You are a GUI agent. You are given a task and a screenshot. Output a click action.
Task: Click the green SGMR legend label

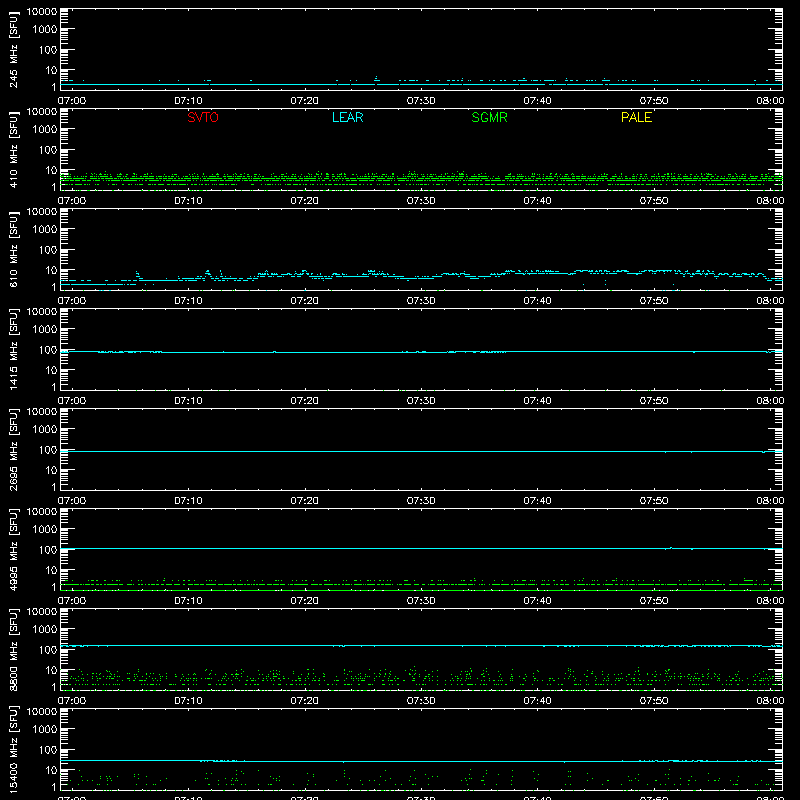pyautogui.click(x=489, y=117)
